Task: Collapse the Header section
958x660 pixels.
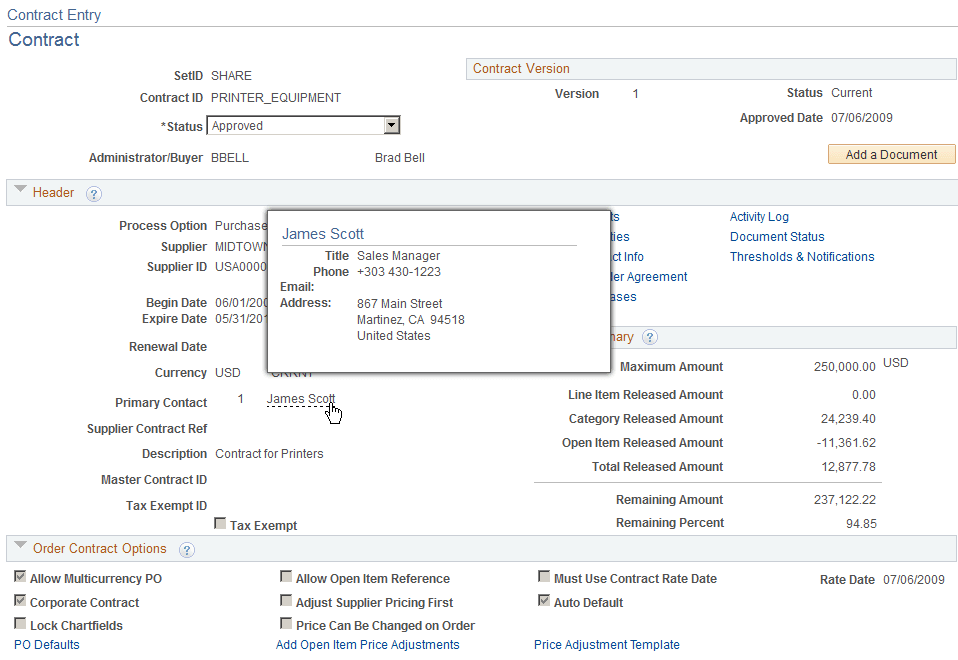Action: pyautogui.click(x=20, y=192)
